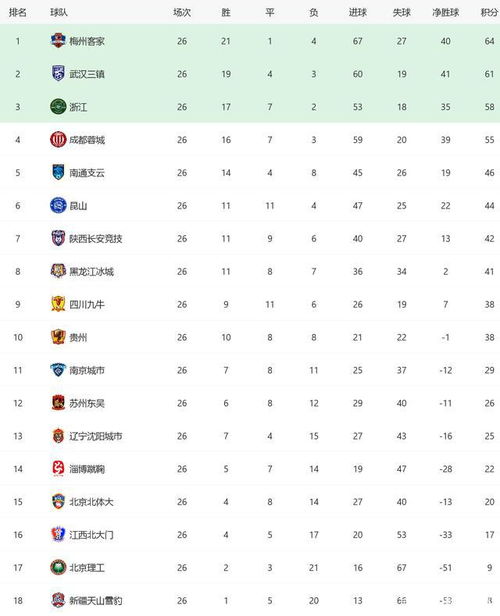
Task: Open 南京城市 team name link
Action: point(87,370)
